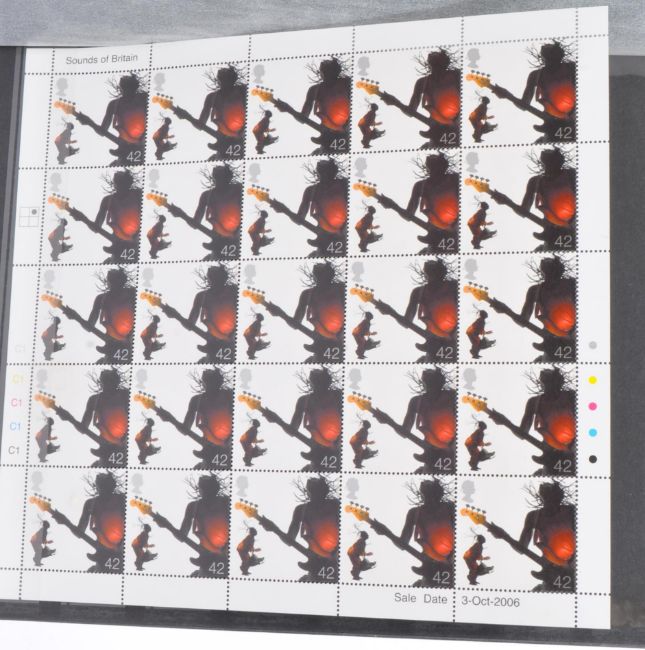Click the "Sale Date" label
Image resolution: width=645 pixels, height=650 pixels.
[420, 598]
